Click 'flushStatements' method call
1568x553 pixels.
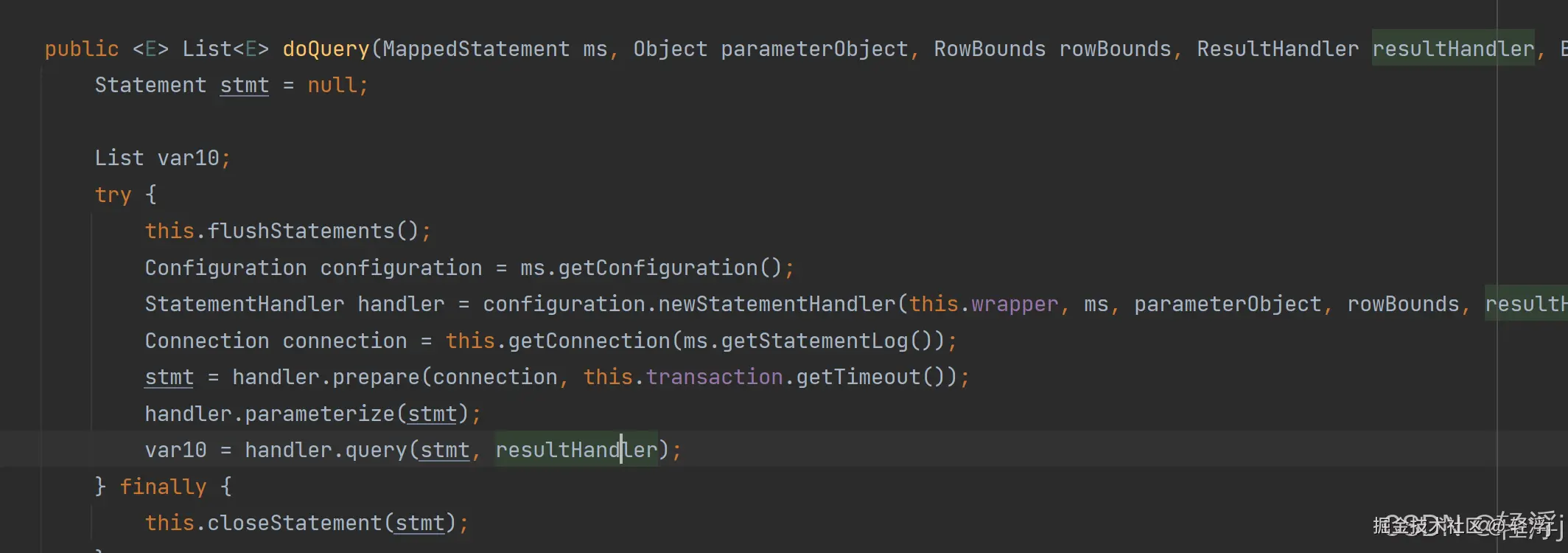(301, 231)
